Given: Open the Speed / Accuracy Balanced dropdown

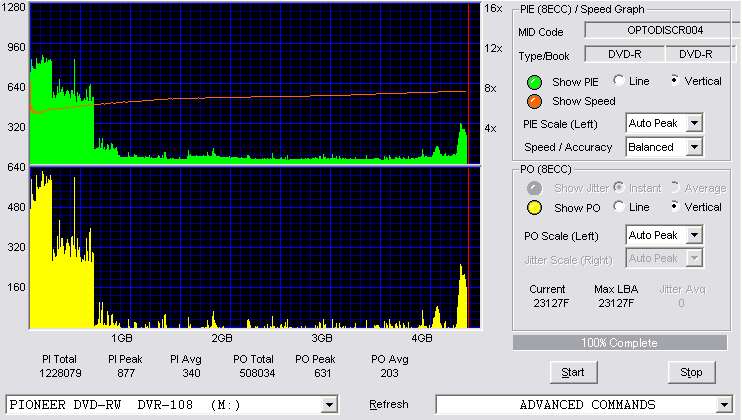Looking at the screenshot, I should pos(694,147).
